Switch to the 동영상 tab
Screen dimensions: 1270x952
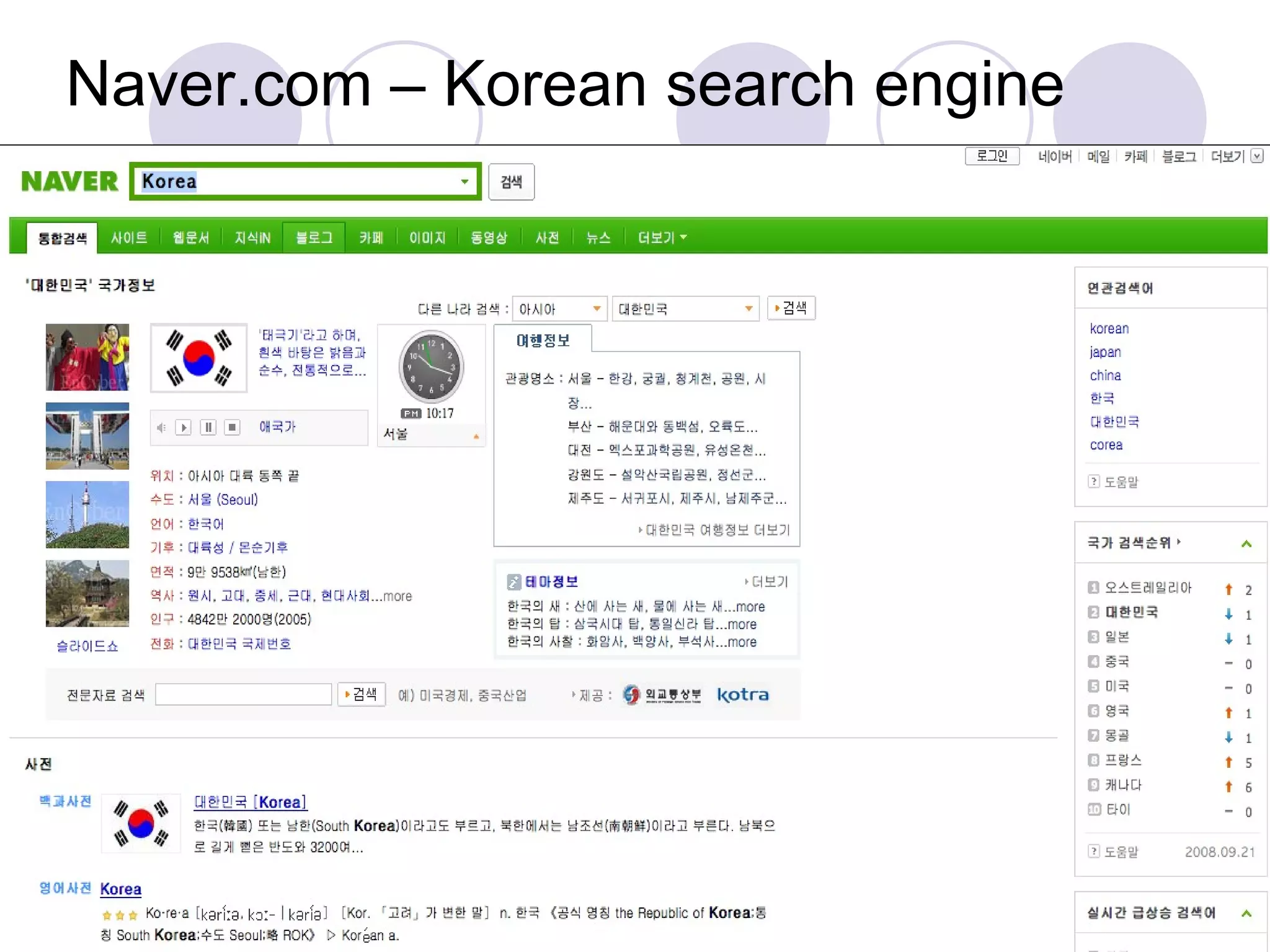coord(489,237)
